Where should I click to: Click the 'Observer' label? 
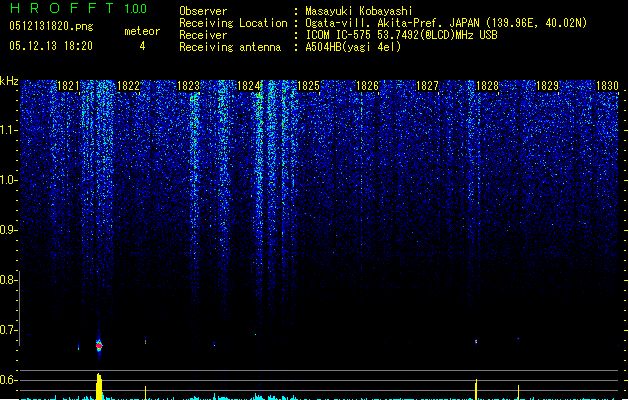[203, 11]
